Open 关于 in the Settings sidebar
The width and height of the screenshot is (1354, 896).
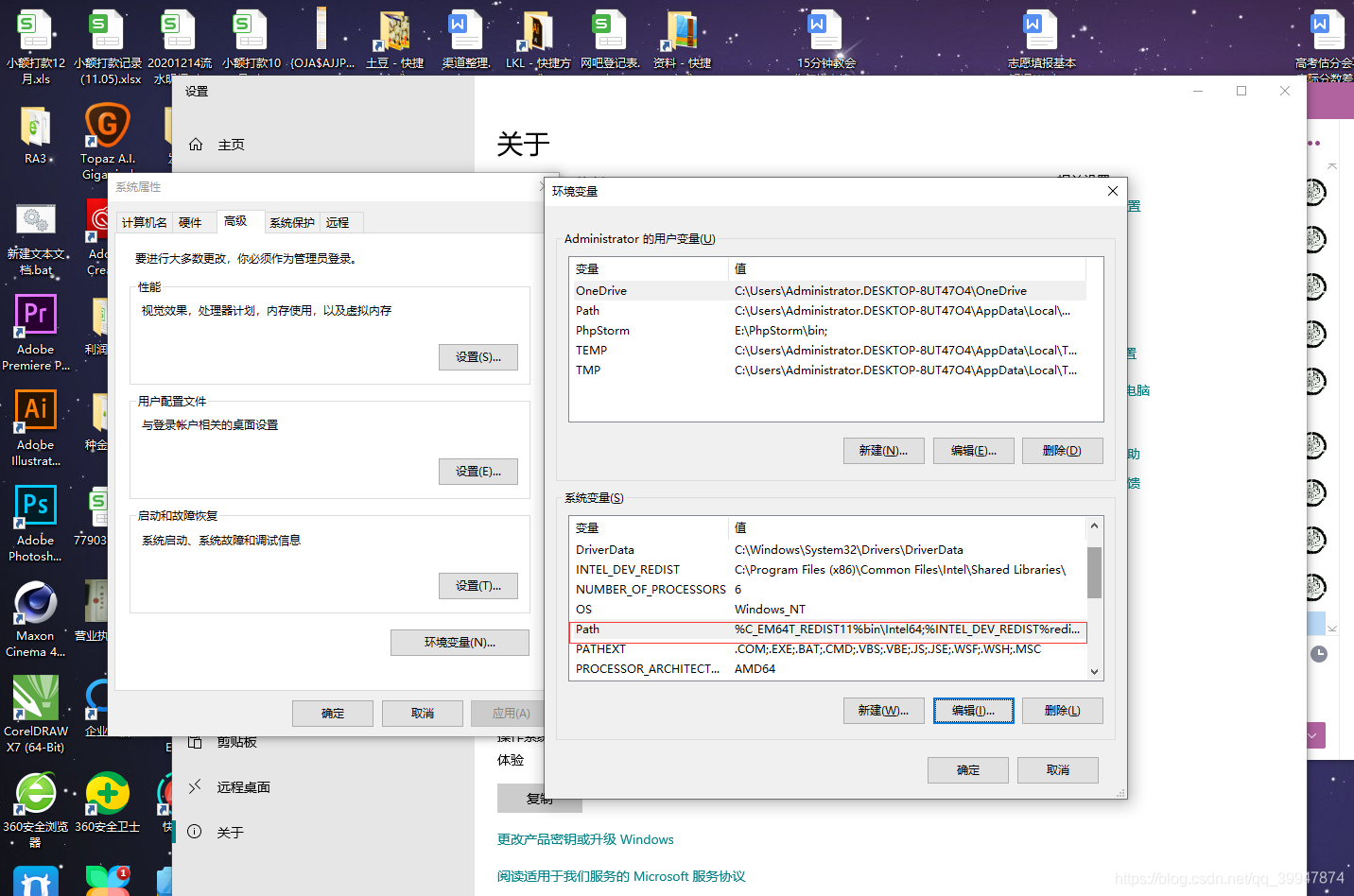(x=230, y=833)
